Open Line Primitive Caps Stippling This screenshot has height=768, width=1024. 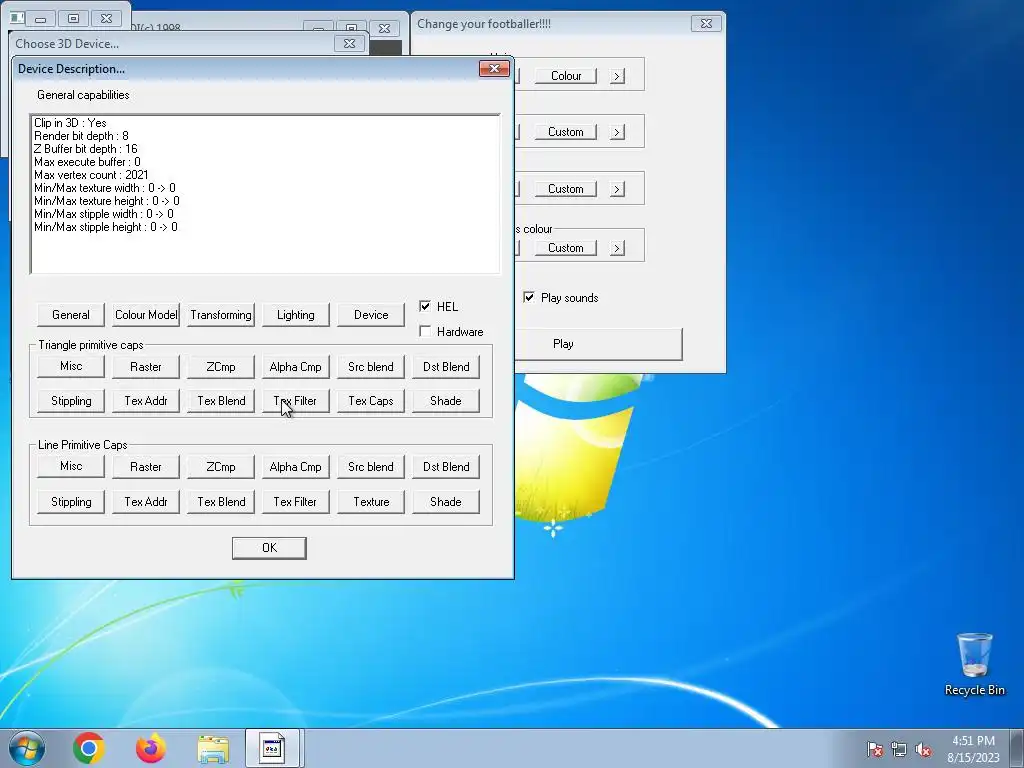point(71,502)
